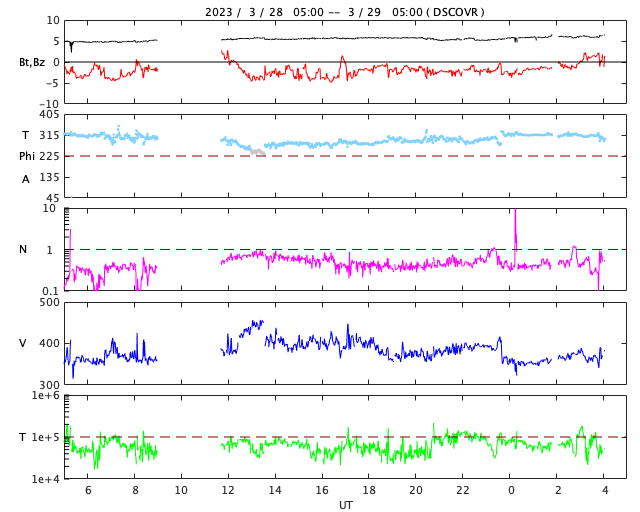Click the 0.1 value on density axis

coord(49,291)
